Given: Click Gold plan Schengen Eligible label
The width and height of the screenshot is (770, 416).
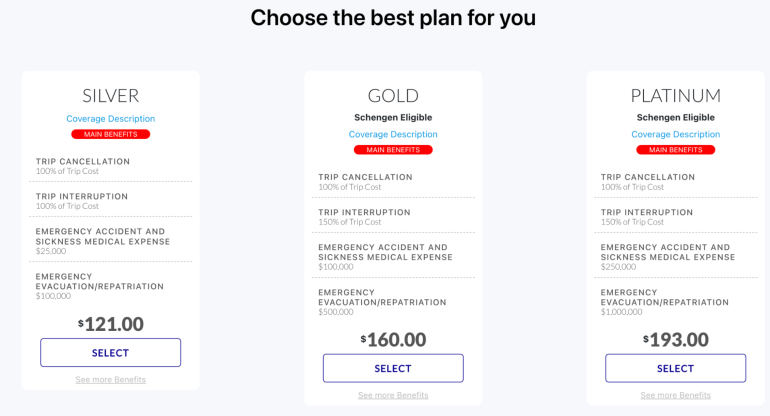Looking at the screenshot, I should point(393,117).
